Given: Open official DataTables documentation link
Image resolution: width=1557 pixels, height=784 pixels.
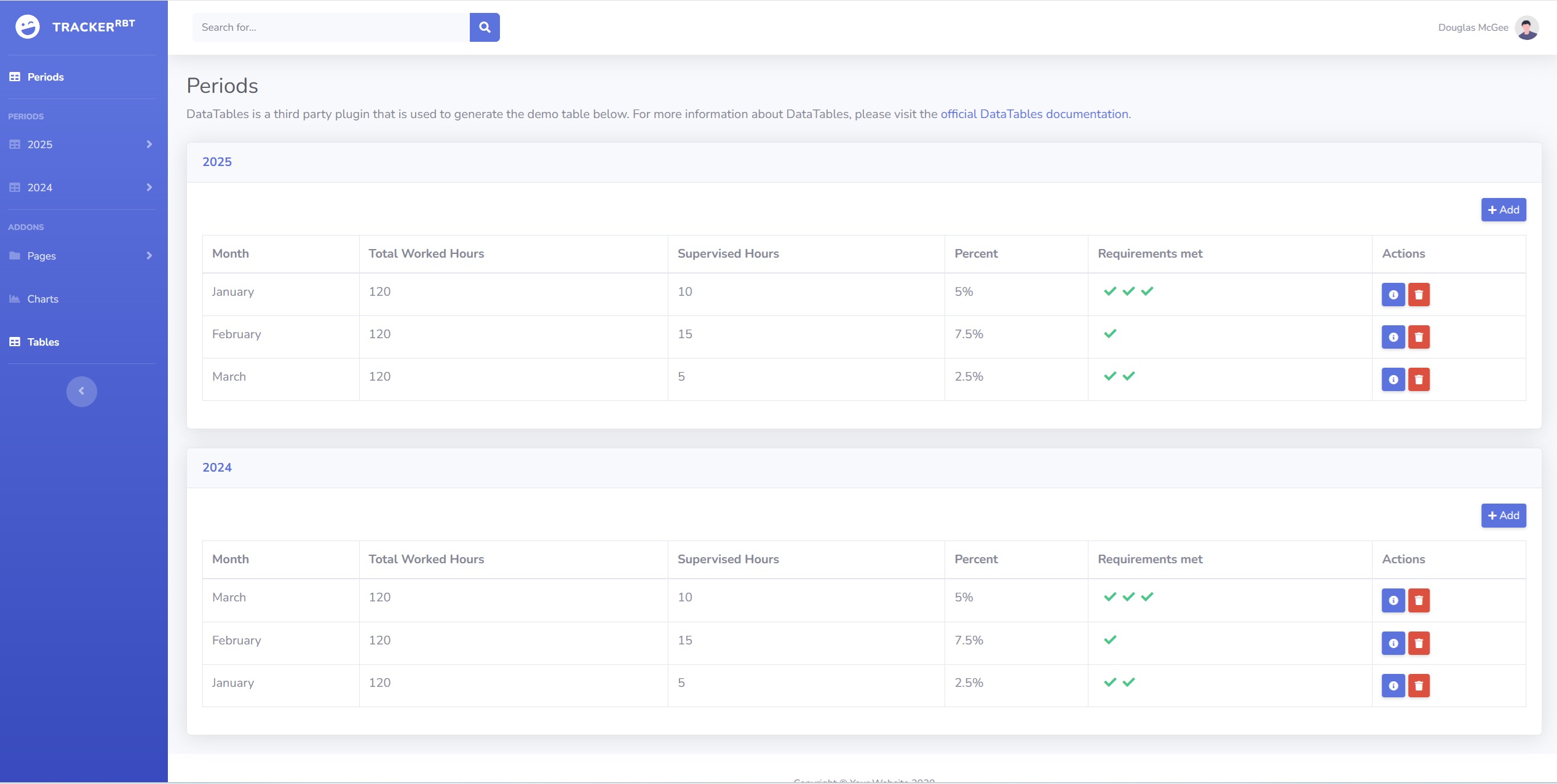Looking at the screenshot, I should [1034, 114].
